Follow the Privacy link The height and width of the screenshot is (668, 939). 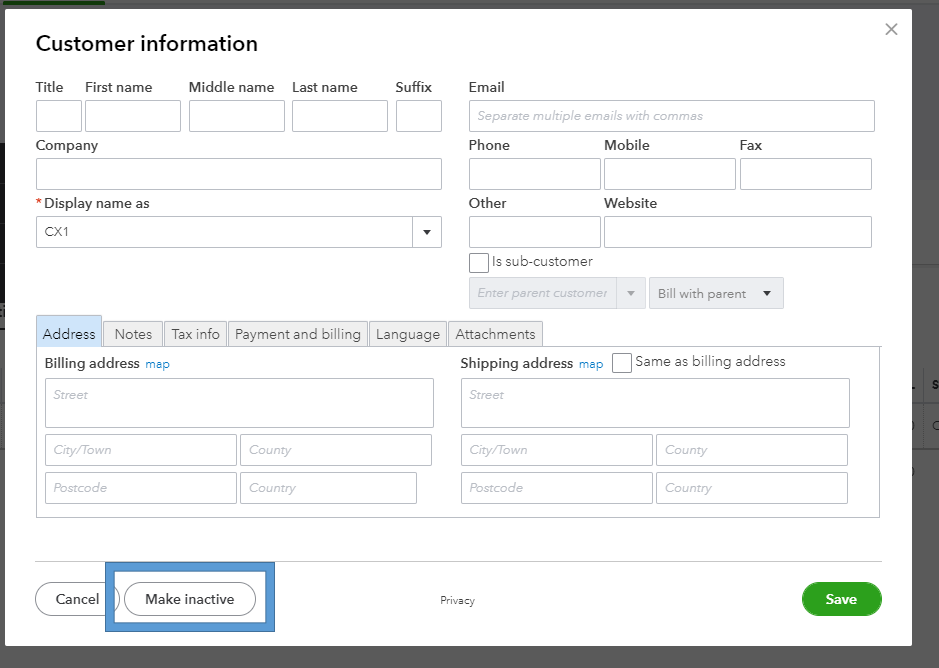457,601
